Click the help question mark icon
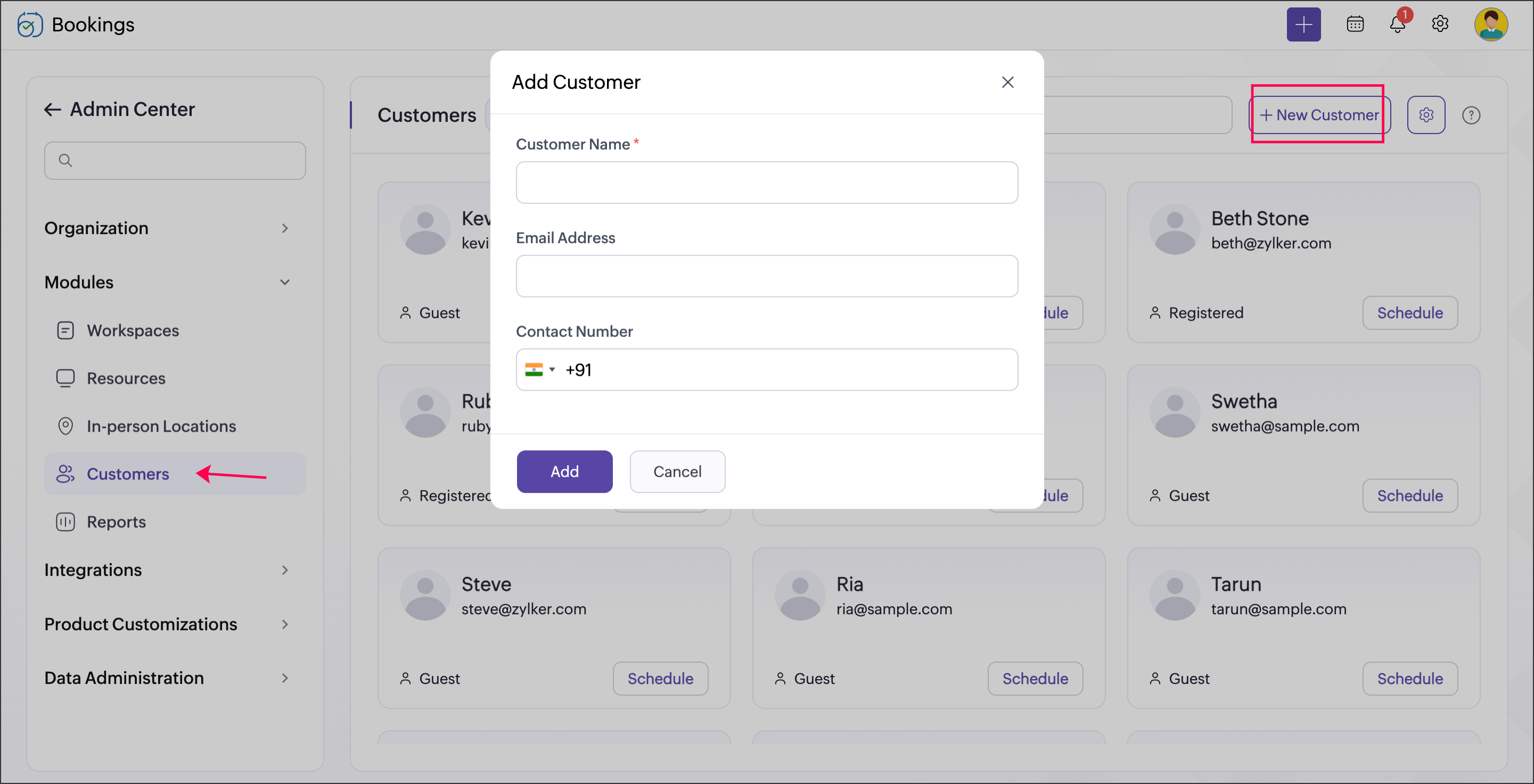The width and height of the screenshot is (1534, 784). click(1470, 115)
